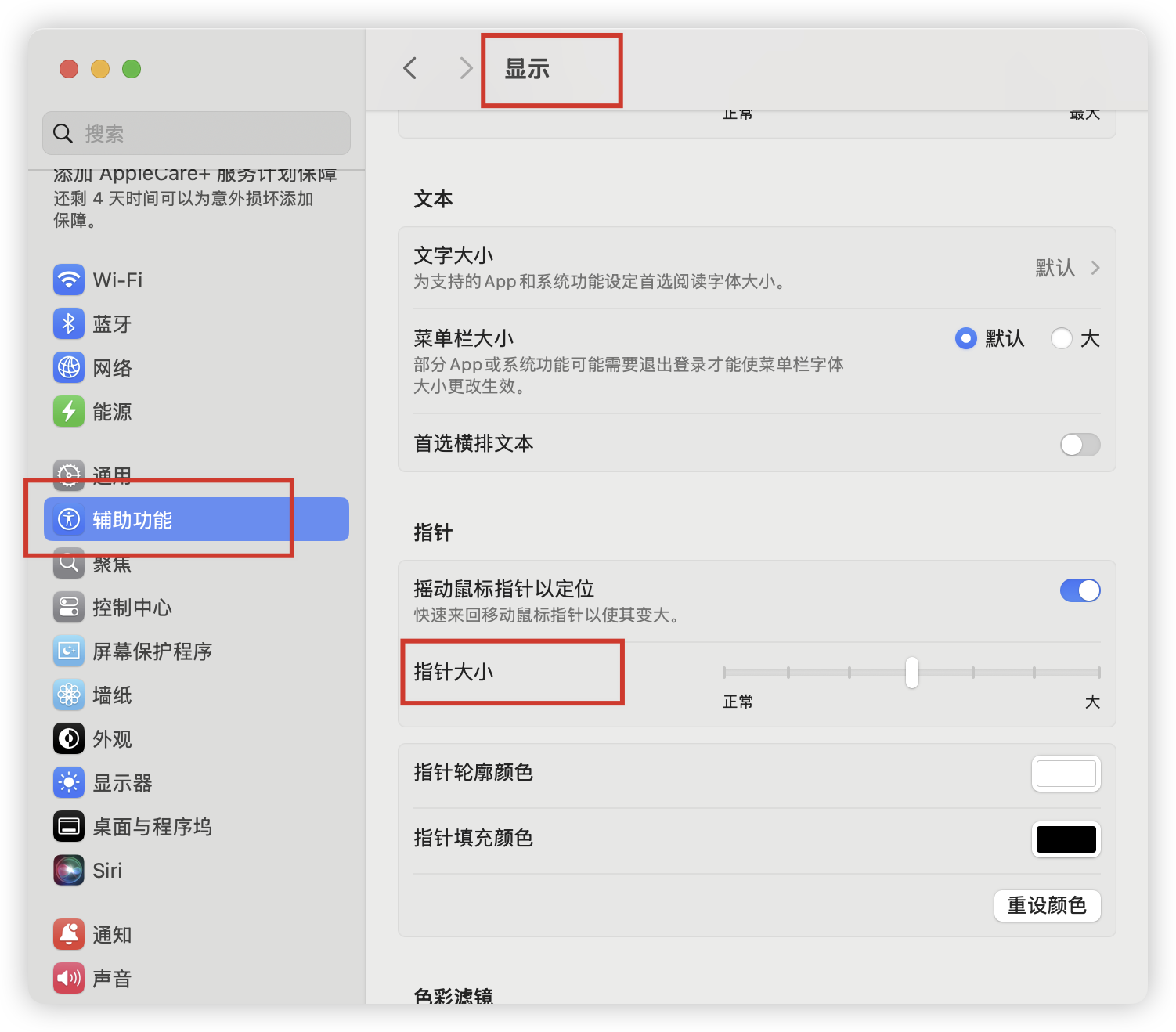Toggle 首选横排文本 switch on
The image size is (1176, 1032).
1080,445
